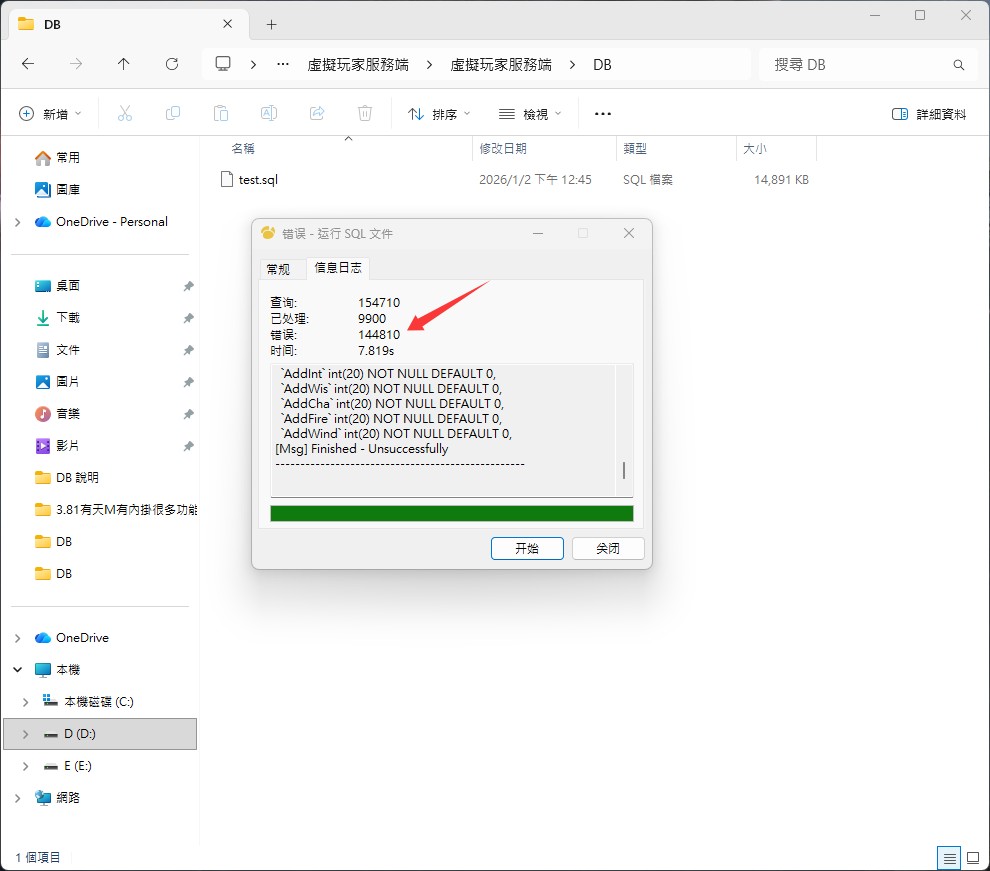Expand 本機磁碟 (C:) drive
The width and height of the screenshot is (990, 871).
click(x=25, y=702)
